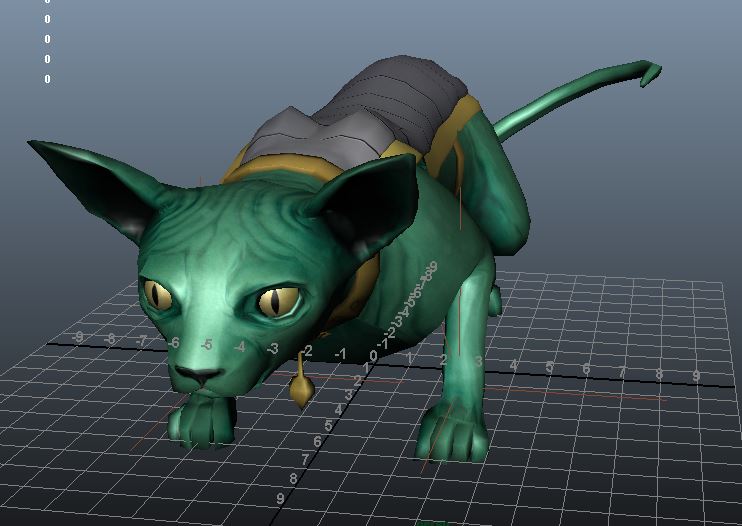Select the front paw beneath the cat's chin
The height and width of the screenshot is (526, 742).
click(205, 423)
